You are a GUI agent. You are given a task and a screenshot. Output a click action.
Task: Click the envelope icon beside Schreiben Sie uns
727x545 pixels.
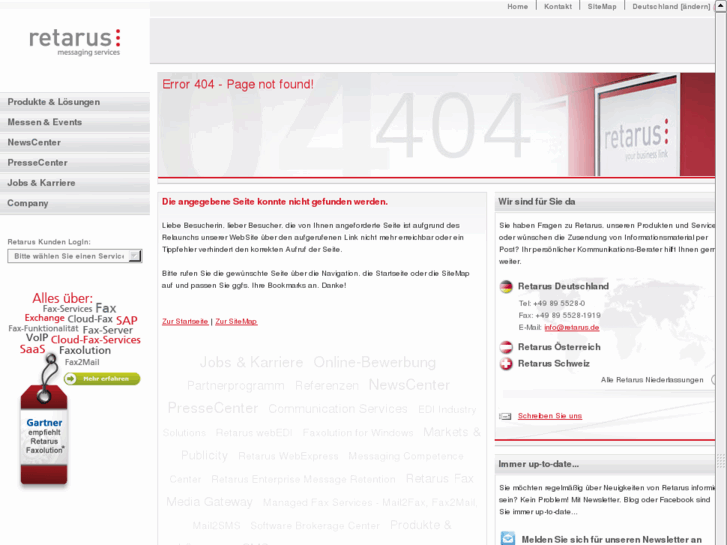pos(505,417)
